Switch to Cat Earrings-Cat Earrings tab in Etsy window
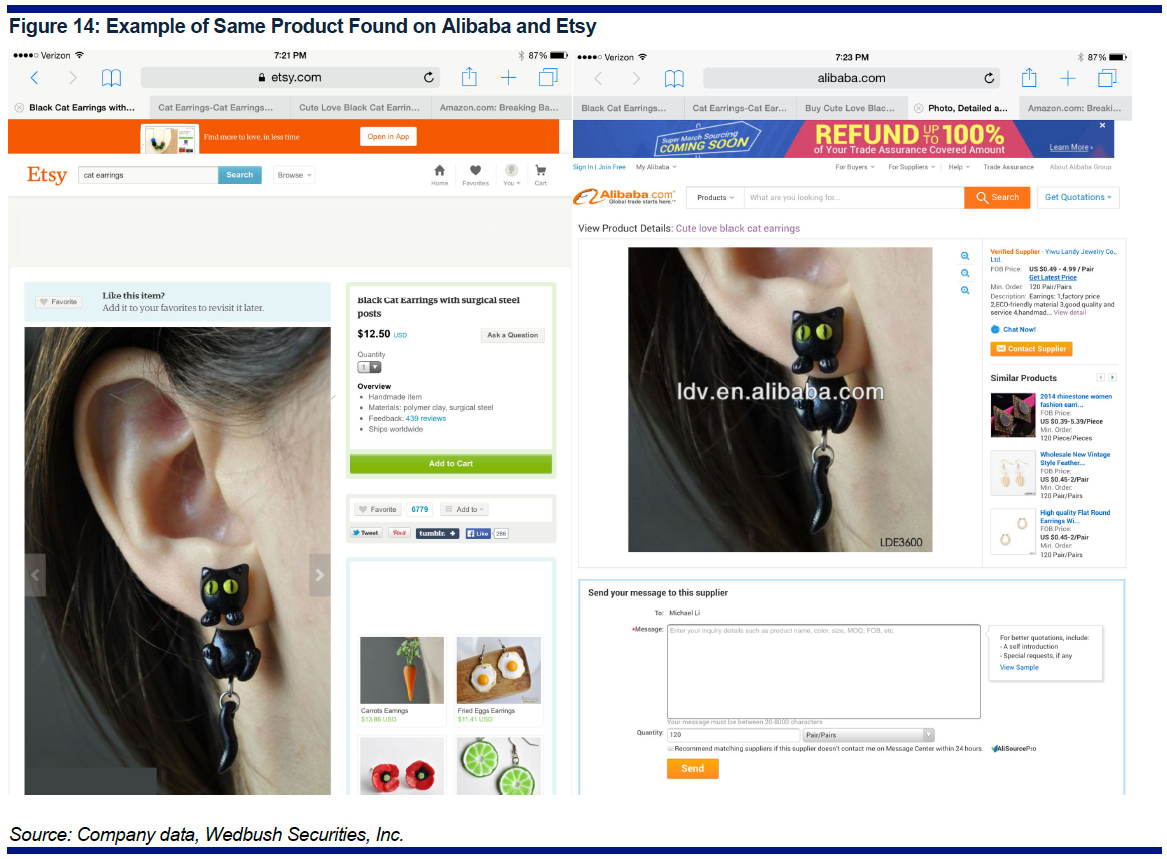Image resolution: width=1167 pixels, height=859 pixels. pos(216,108)
